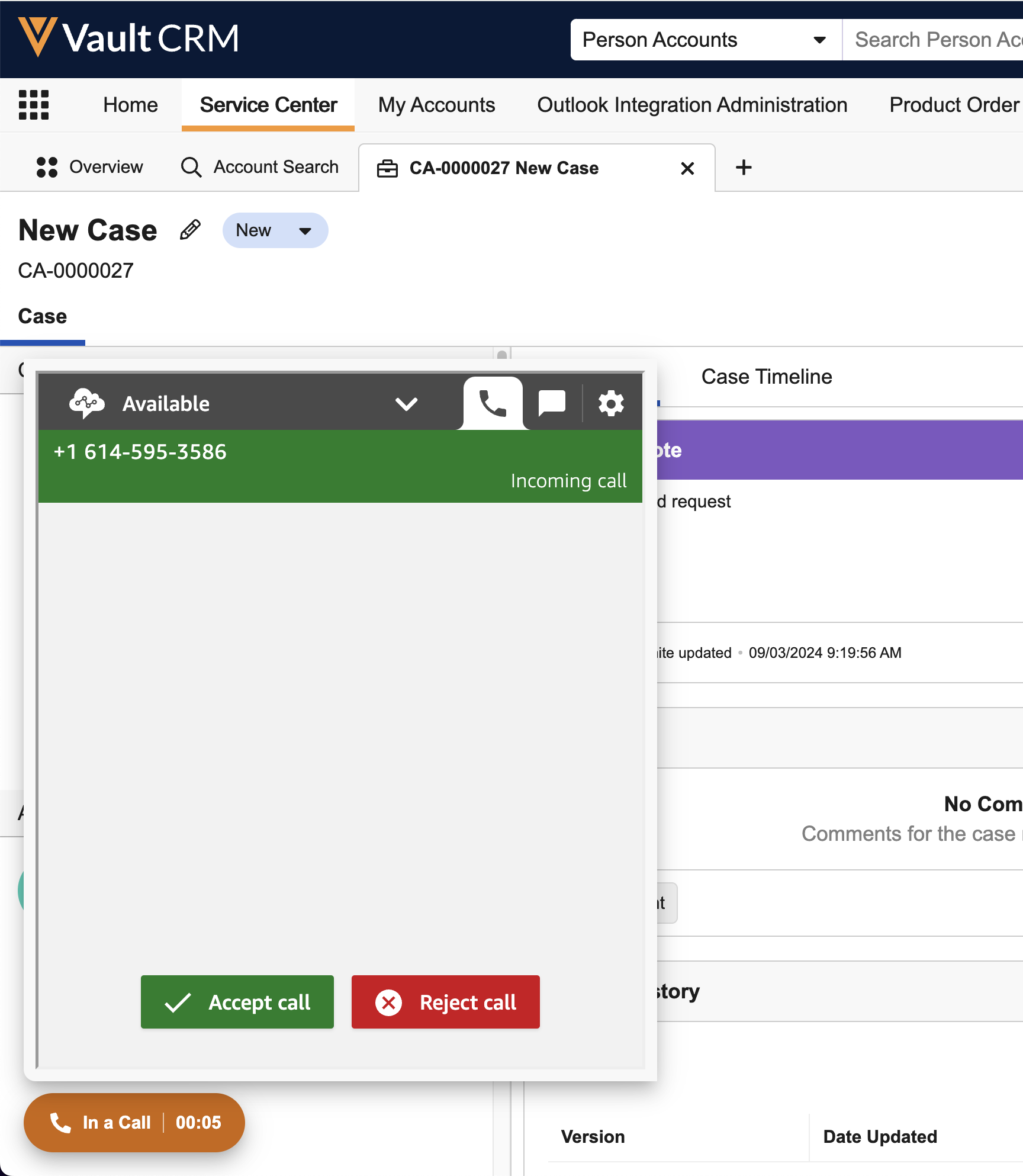Accept the incoming call
Viewport: 1023px width, 1176px height.
(237, 1002)
